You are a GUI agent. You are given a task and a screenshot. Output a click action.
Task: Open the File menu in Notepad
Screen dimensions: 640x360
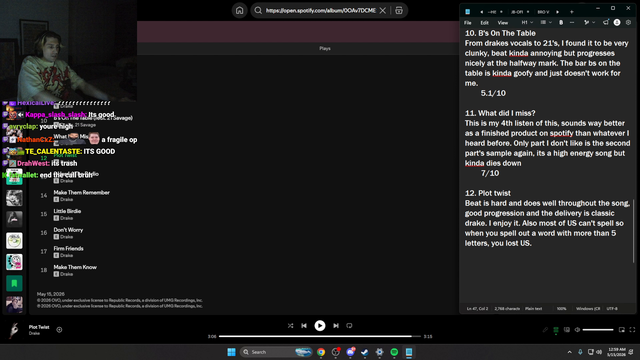(x=468, y=23)
